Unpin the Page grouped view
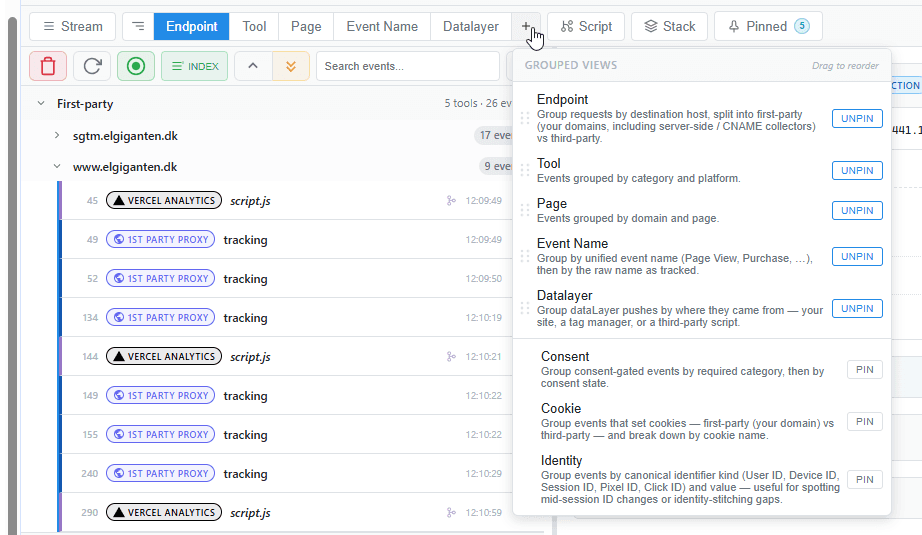The image size is (922, 535). [x=857, y=210]
